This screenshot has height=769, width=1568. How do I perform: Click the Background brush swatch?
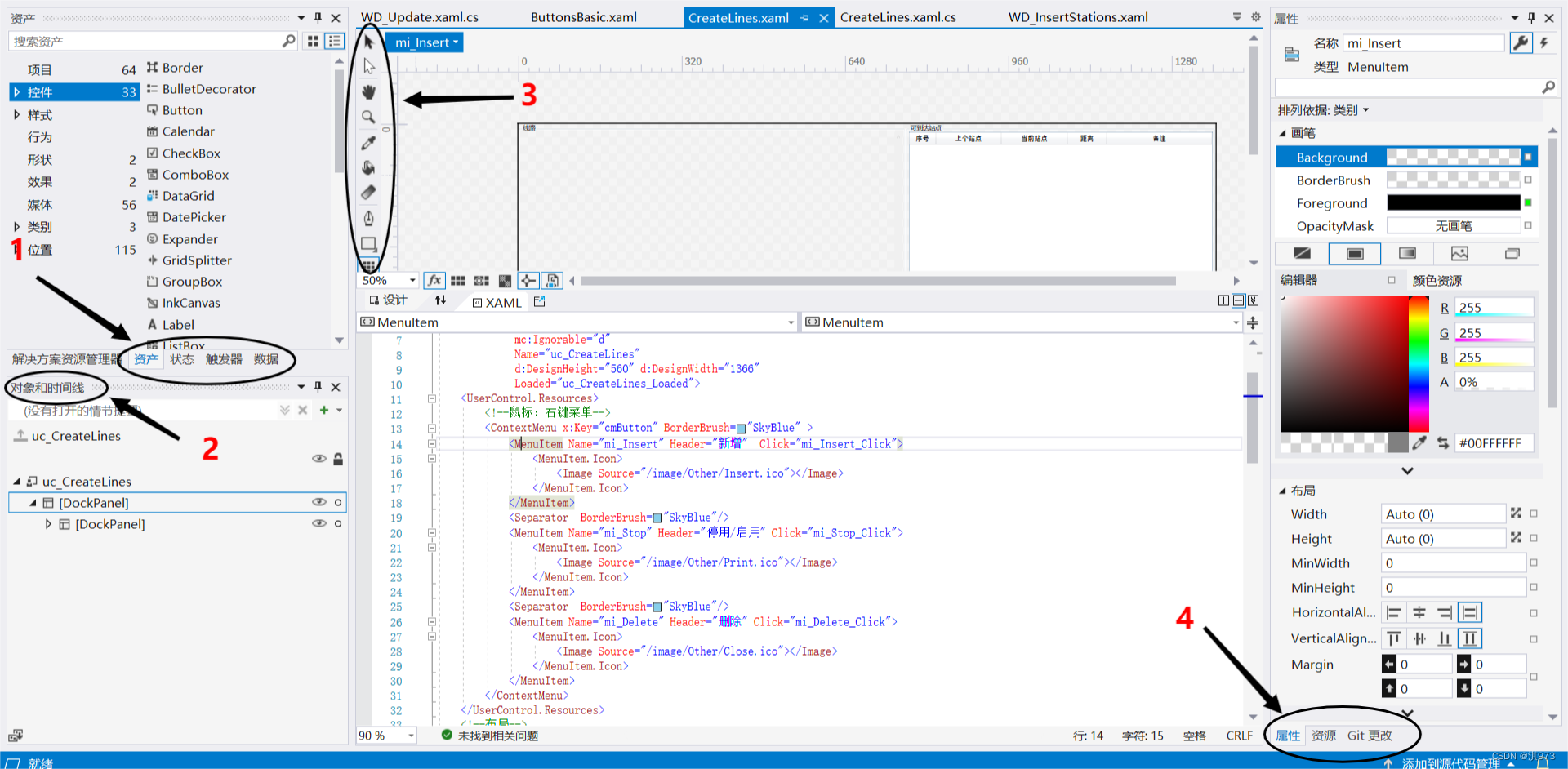point(1454,157)
